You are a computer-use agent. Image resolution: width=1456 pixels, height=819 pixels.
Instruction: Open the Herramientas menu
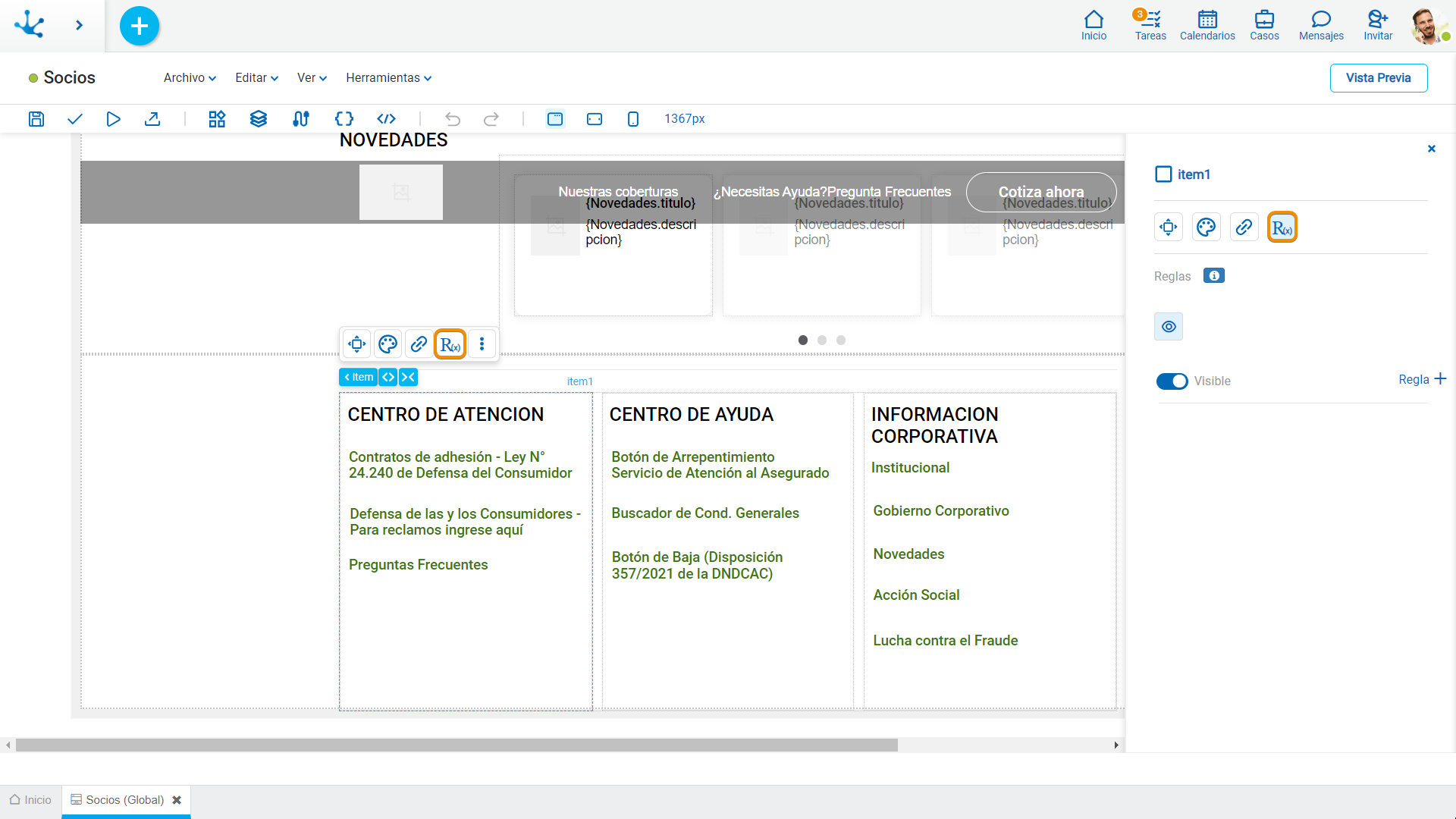pos(388,78)
